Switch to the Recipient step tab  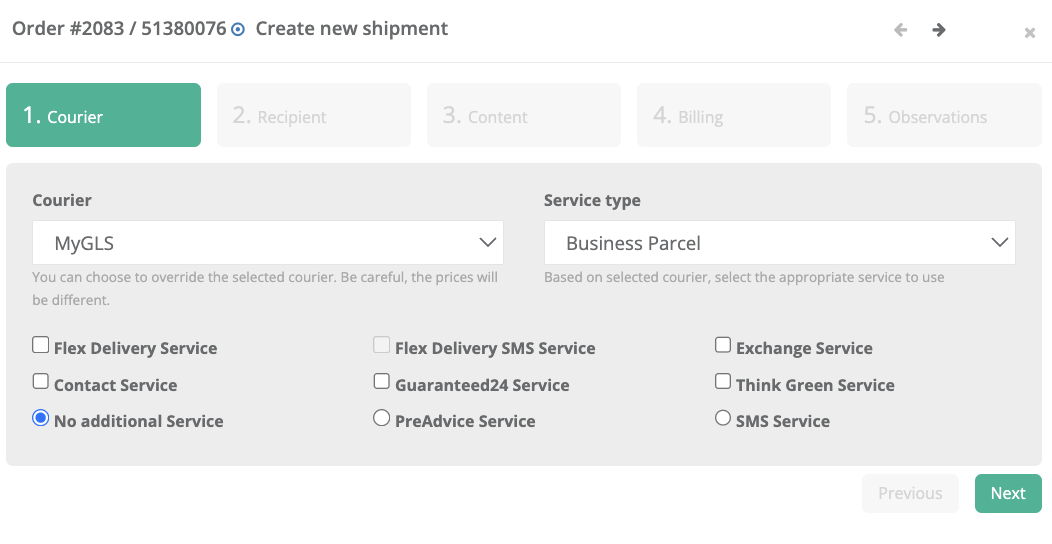coord(314,116)
